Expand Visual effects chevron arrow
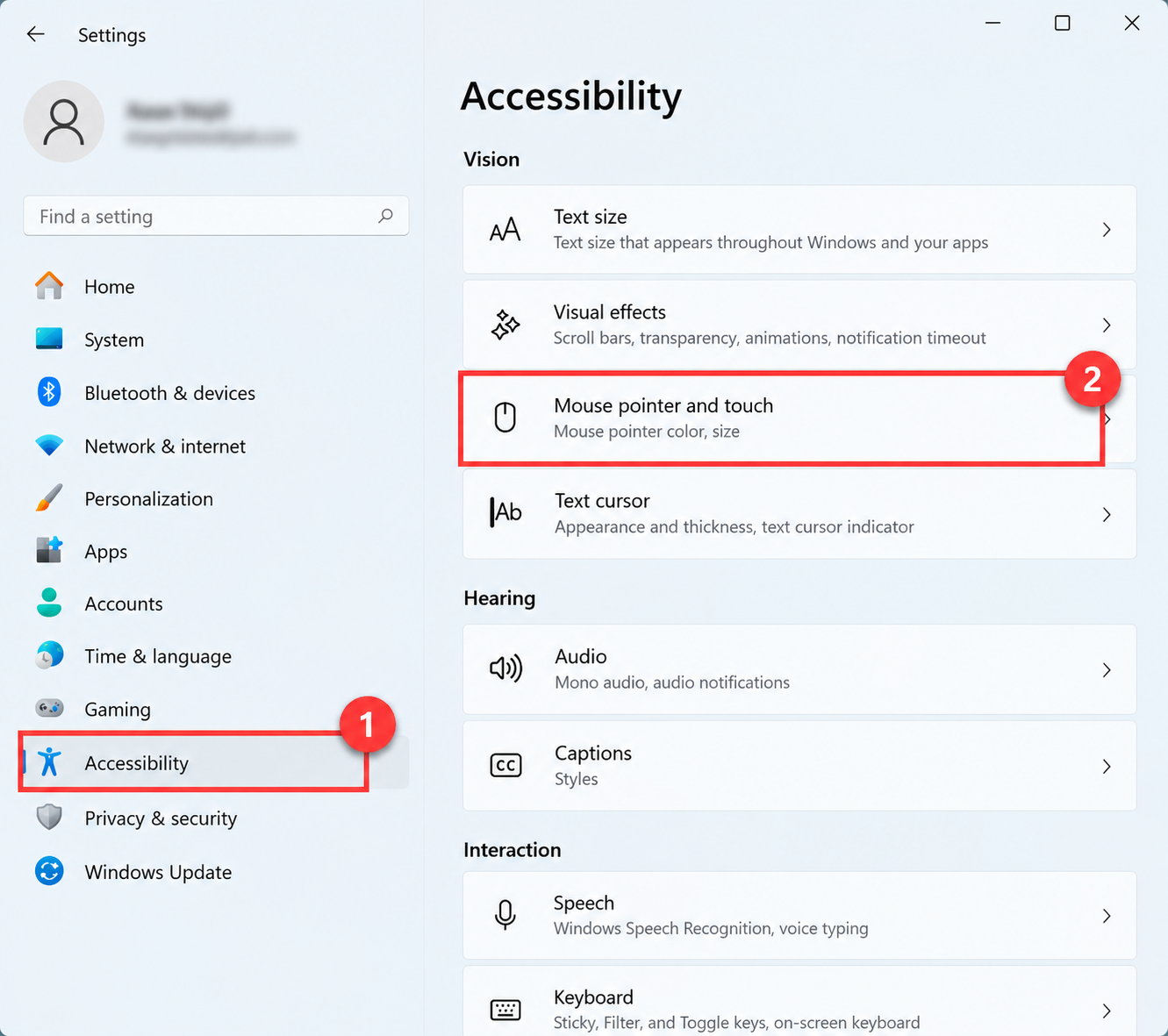The image size is (1168, 1036). 1107,325
